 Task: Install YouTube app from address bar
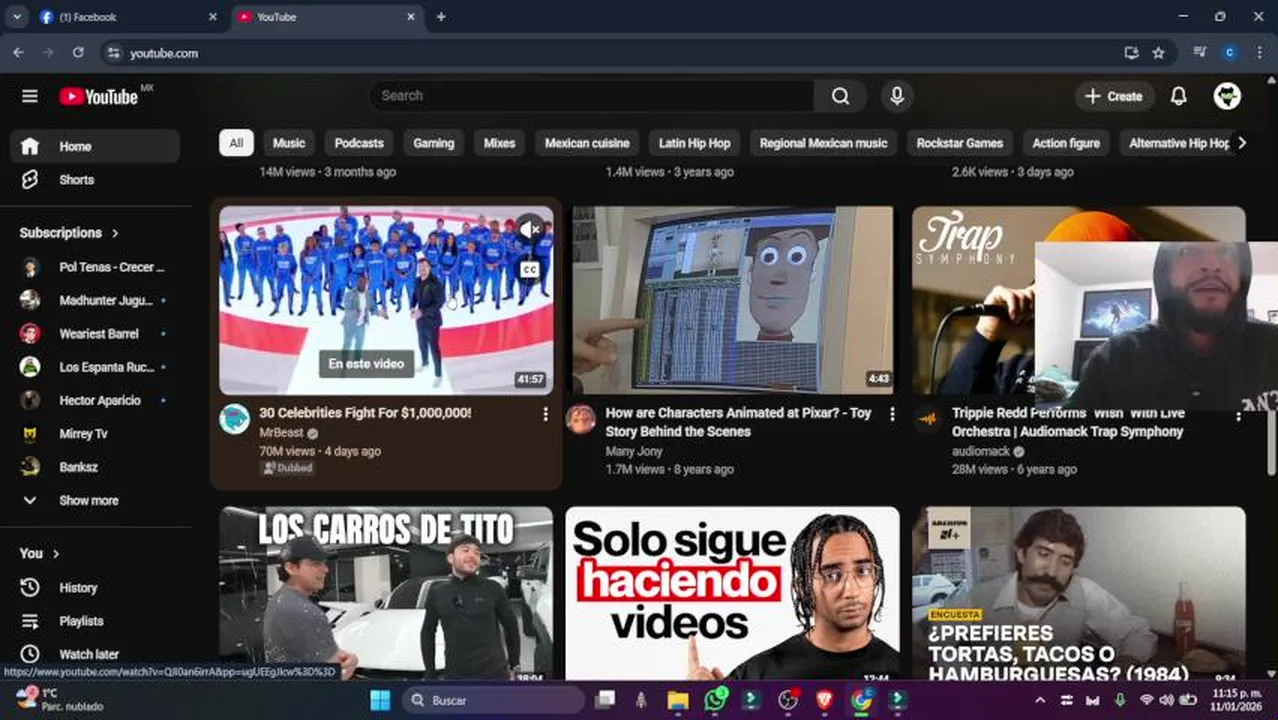click(1131, 53)
